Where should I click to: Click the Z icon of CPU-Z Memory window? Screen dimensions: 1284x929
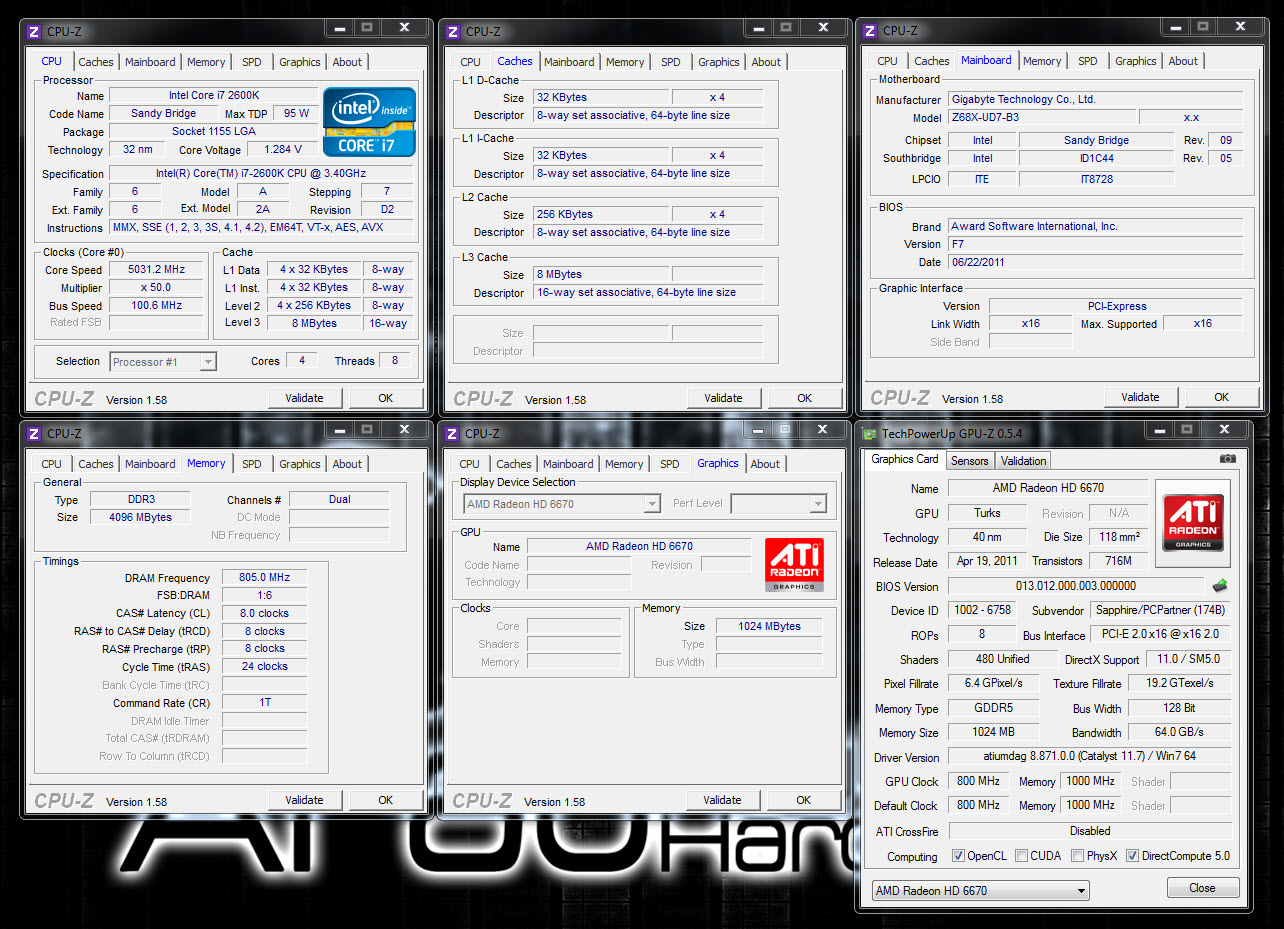click(33, 434)
